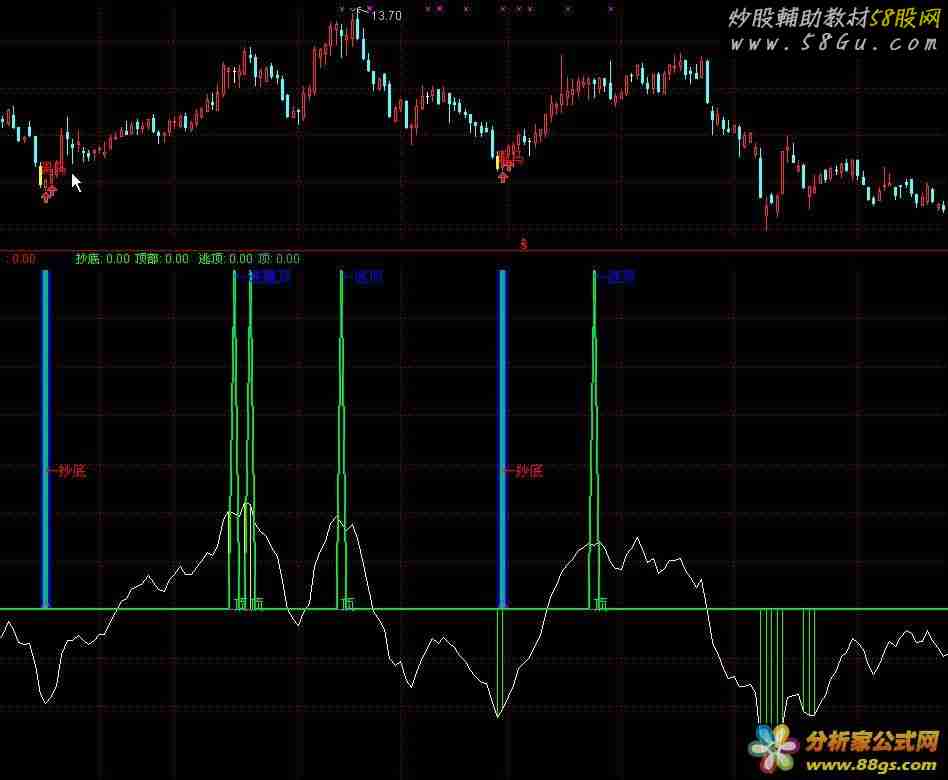Select the 顶部 indicator value in the header

click(161, 259)
